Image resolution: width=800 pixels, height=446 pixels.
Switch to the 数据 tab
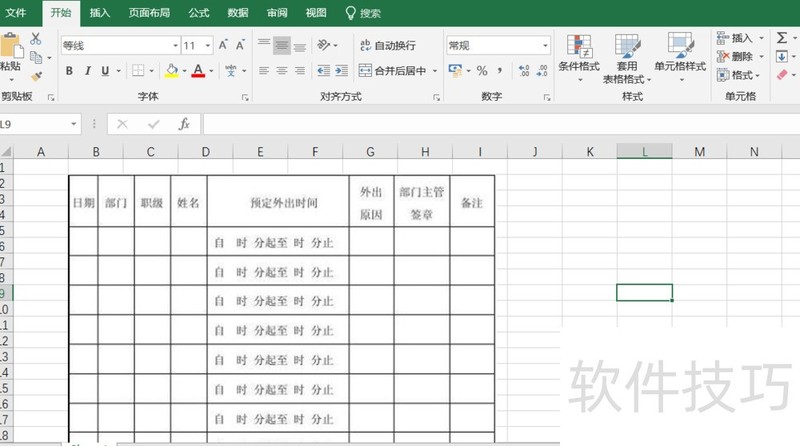click(238, 13)
